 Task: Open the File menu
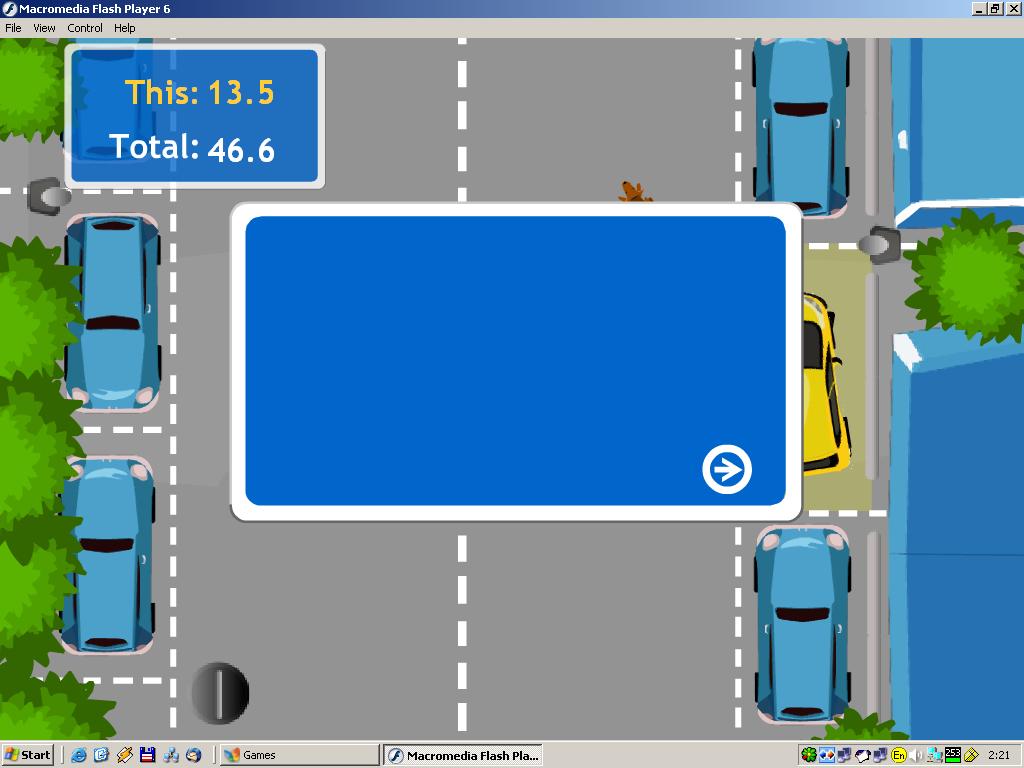13,28
